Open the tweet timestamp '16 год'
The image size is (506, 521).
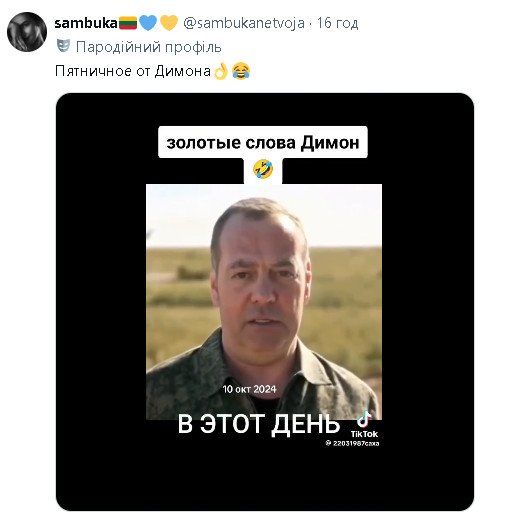point(337,23)
